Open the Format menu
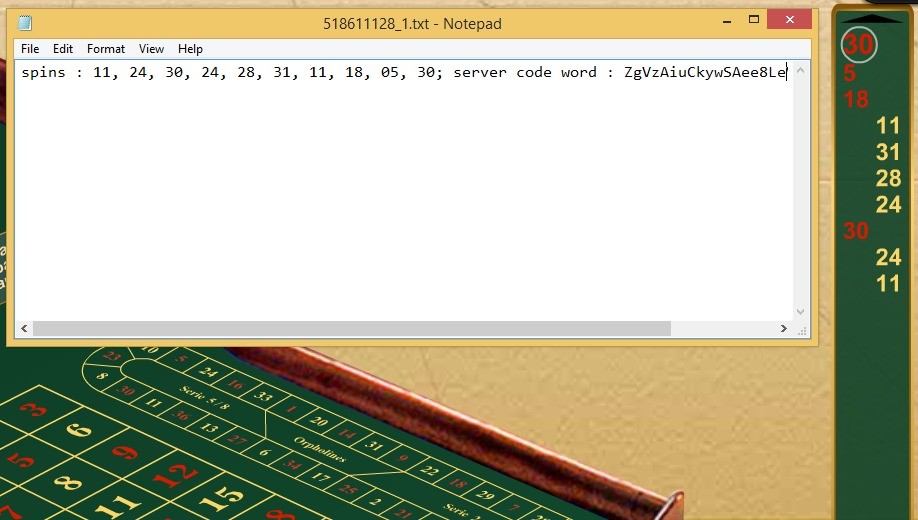 tap(106, 49)
